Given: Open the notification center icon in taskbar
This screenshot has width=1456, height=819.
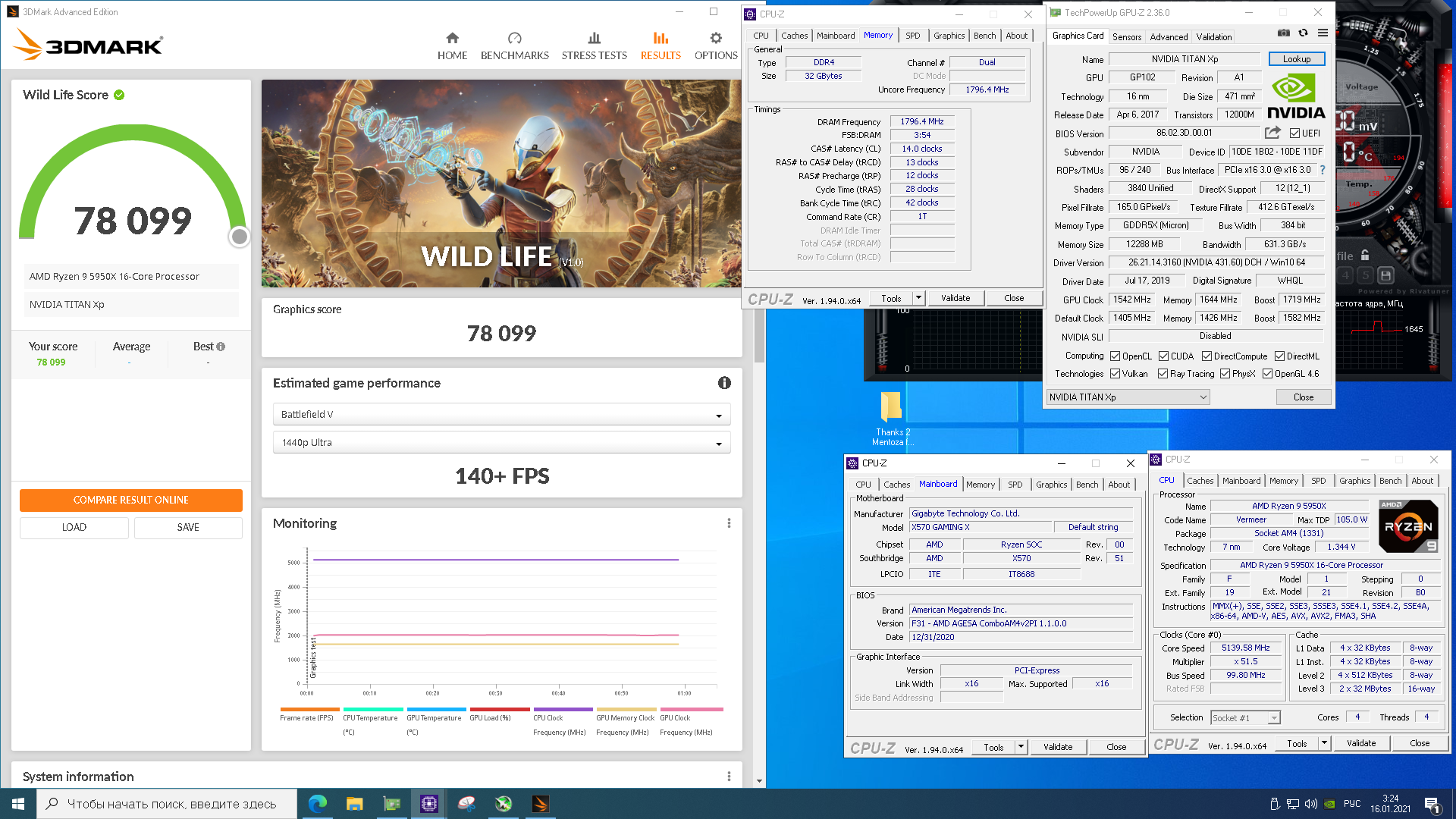Looking at the screenshot, I should (1432, 804).
